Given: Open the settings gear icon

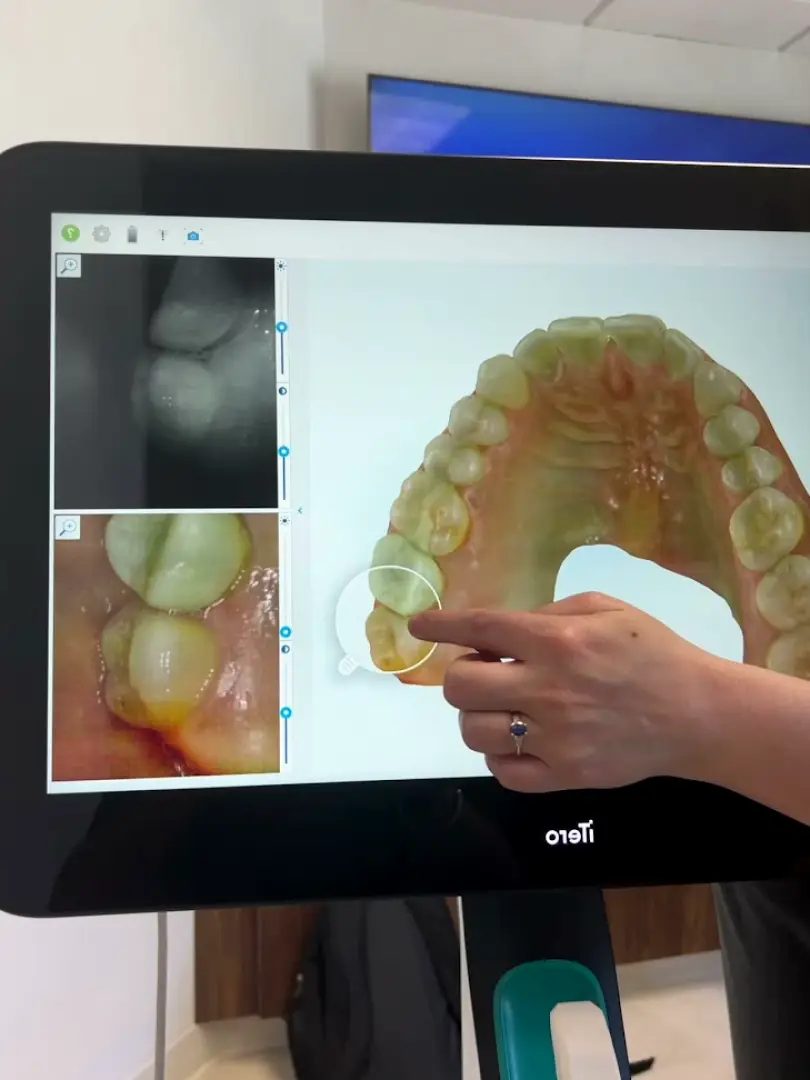Looking at the screenshot, I should (x=101, y=234).
